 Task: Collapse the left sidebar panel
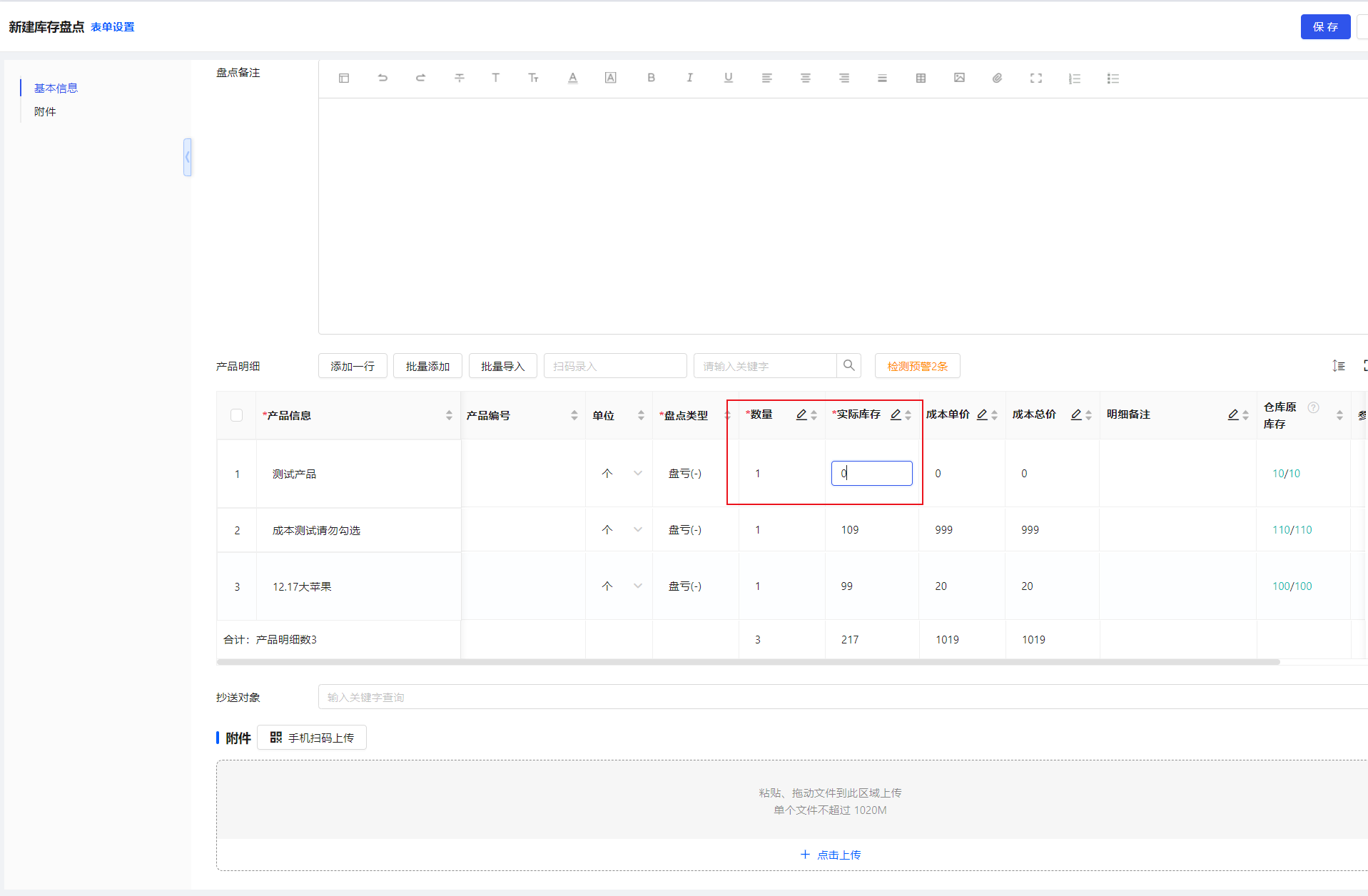point(187,157)
